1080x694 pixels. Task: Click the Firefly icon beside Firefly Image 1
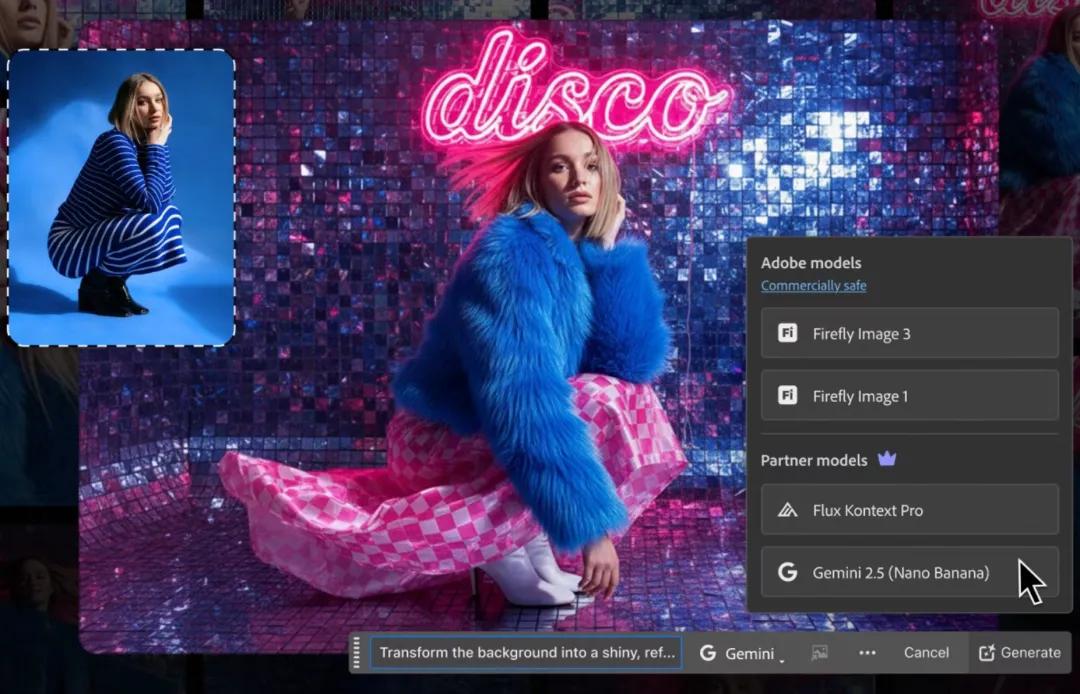[x=787, y=396]
